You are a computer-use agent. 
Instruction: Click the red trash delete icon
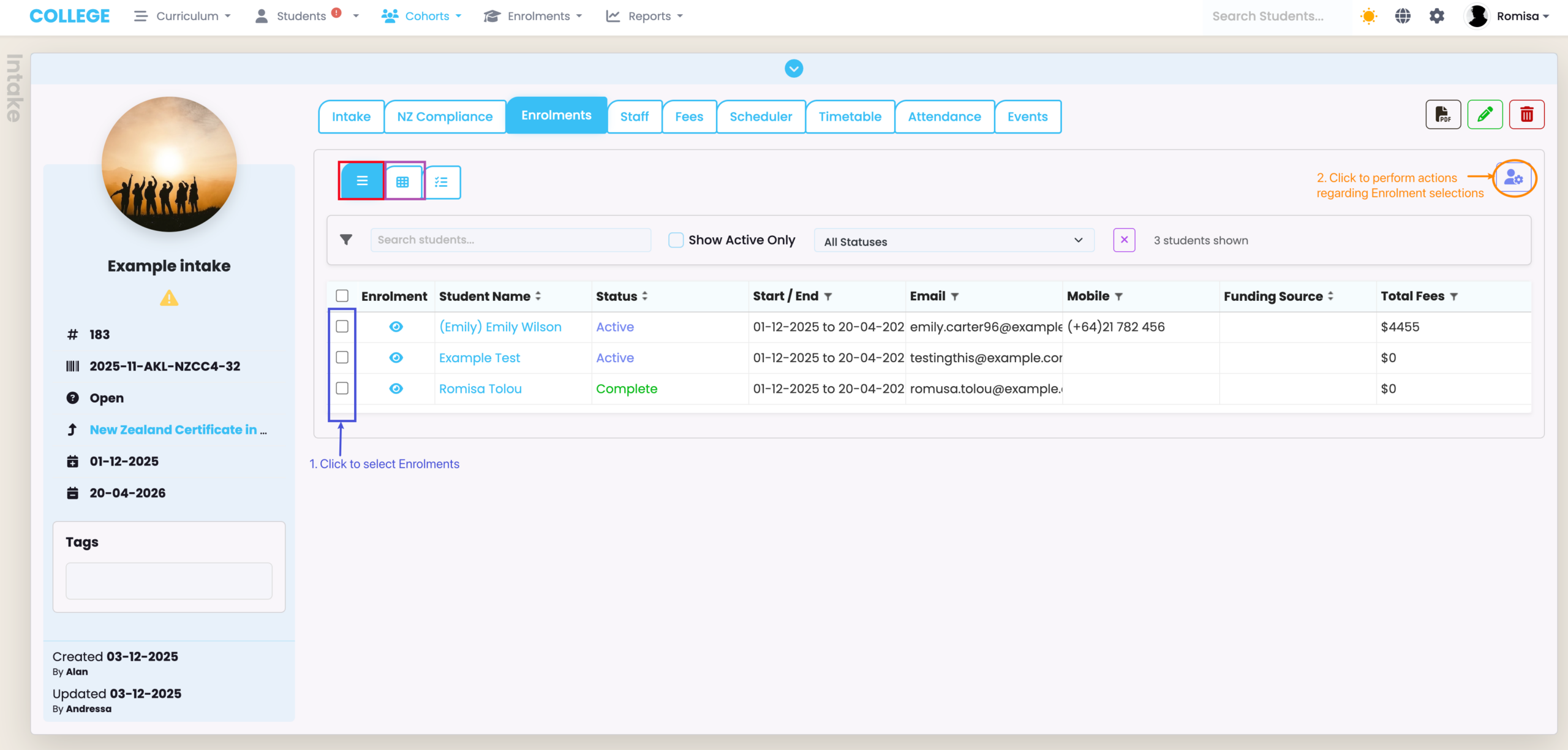tap(1526, 115)
